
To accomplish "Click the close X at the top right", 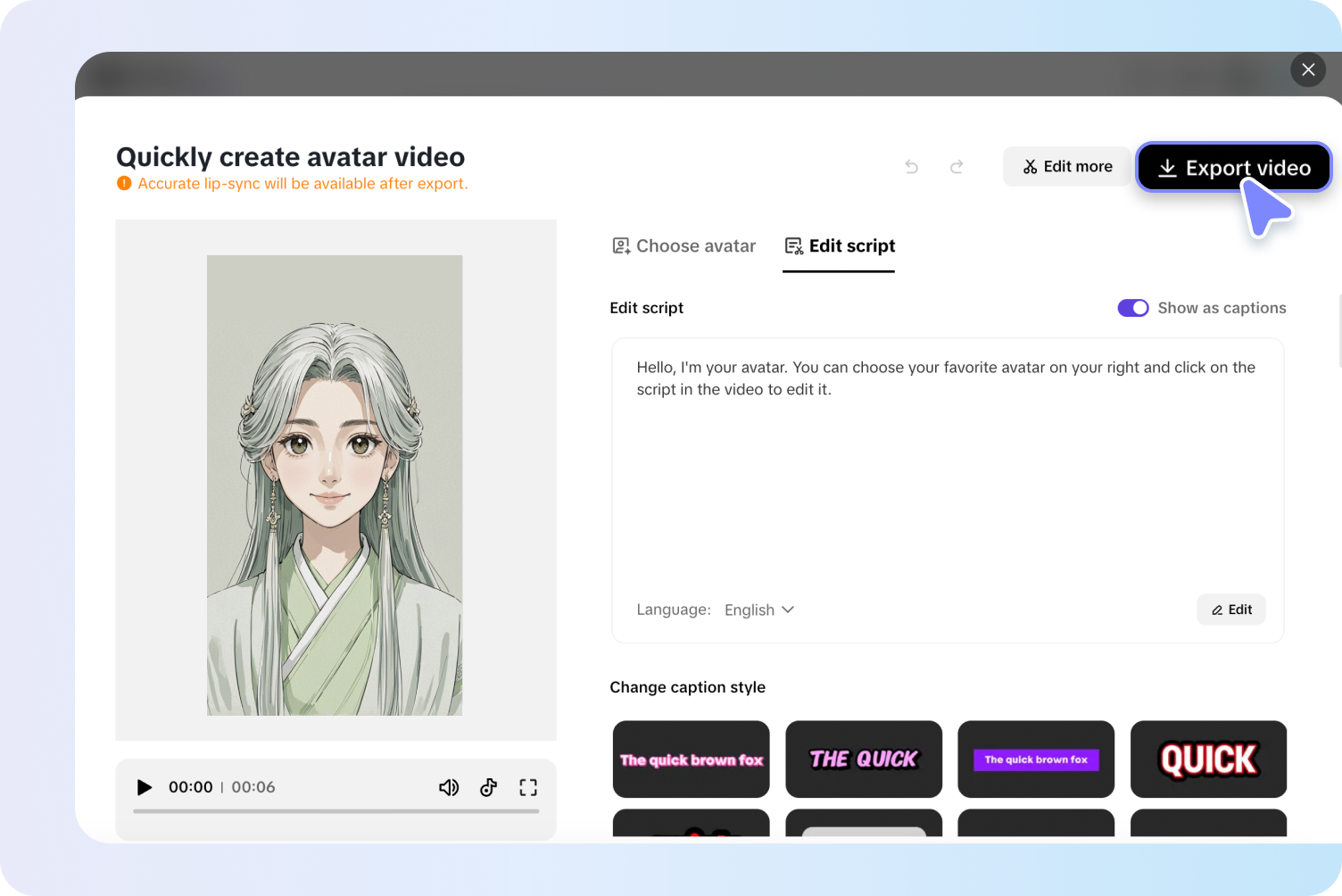I will tap(1308, 69).
